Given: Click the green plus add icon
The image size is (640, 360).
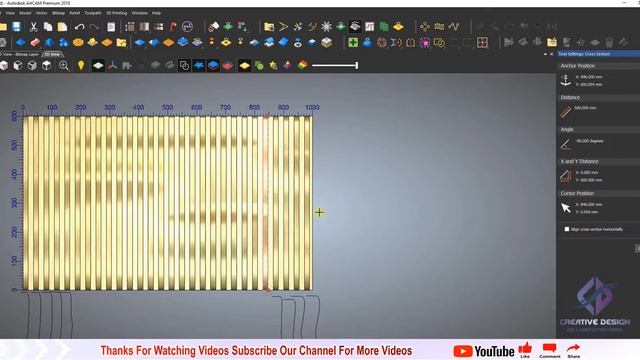Looking at the screenshot, I should point(353,42).
